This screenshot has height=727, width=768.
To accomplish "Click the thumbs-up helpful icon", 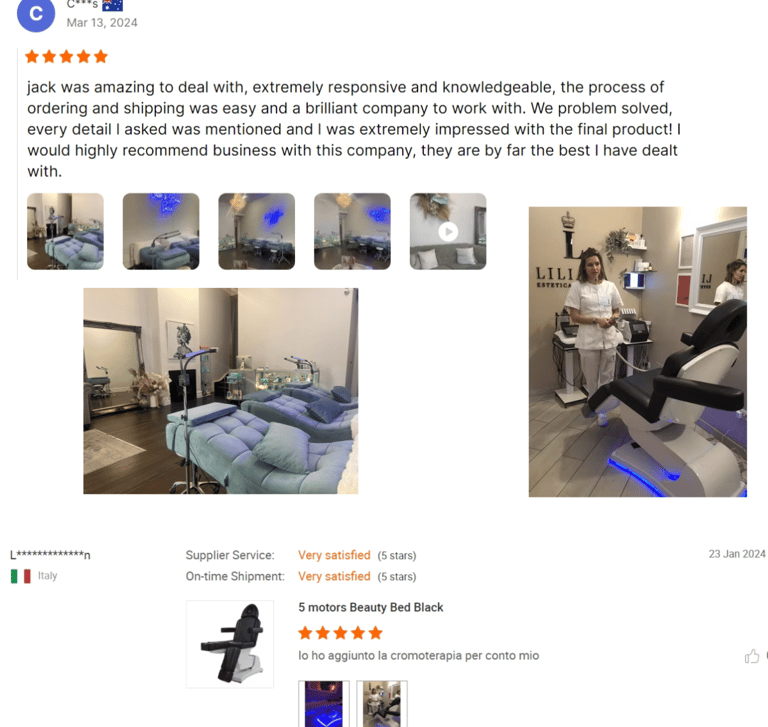I will (752, 656).
